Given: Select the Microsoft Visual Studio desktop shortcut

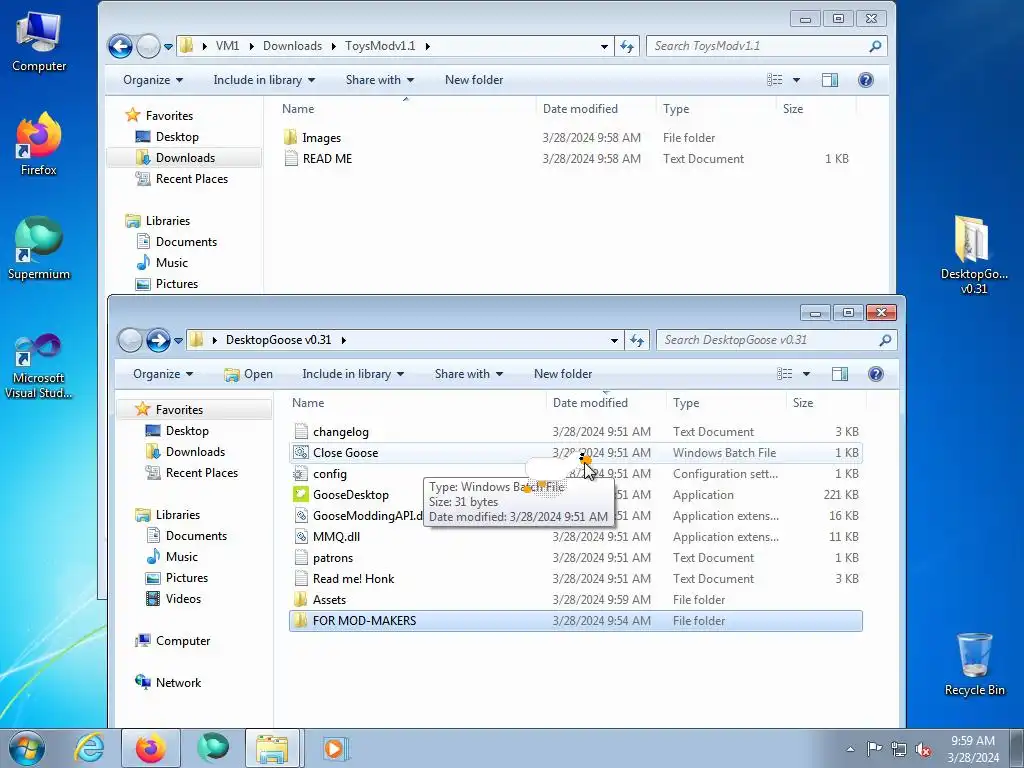Looking at the screenshot, I should (39, 366).
